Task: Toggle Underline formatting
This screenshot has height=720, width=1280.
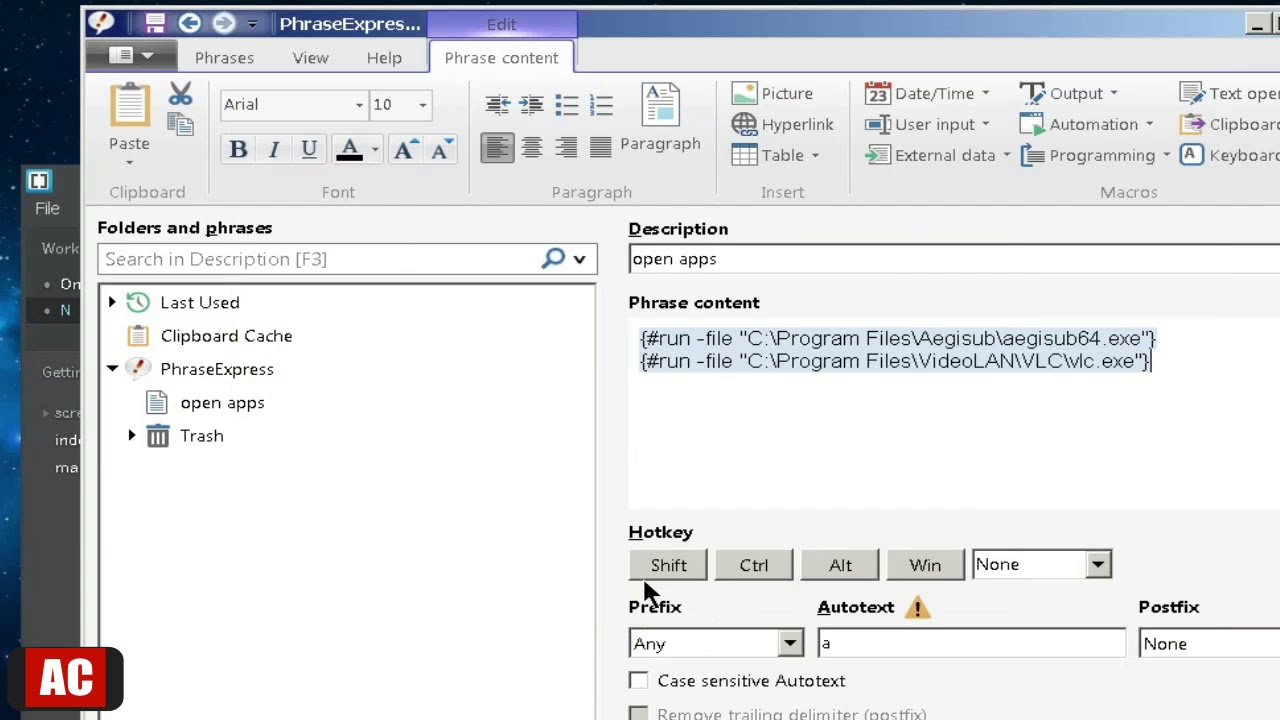Action: [309, 150]
